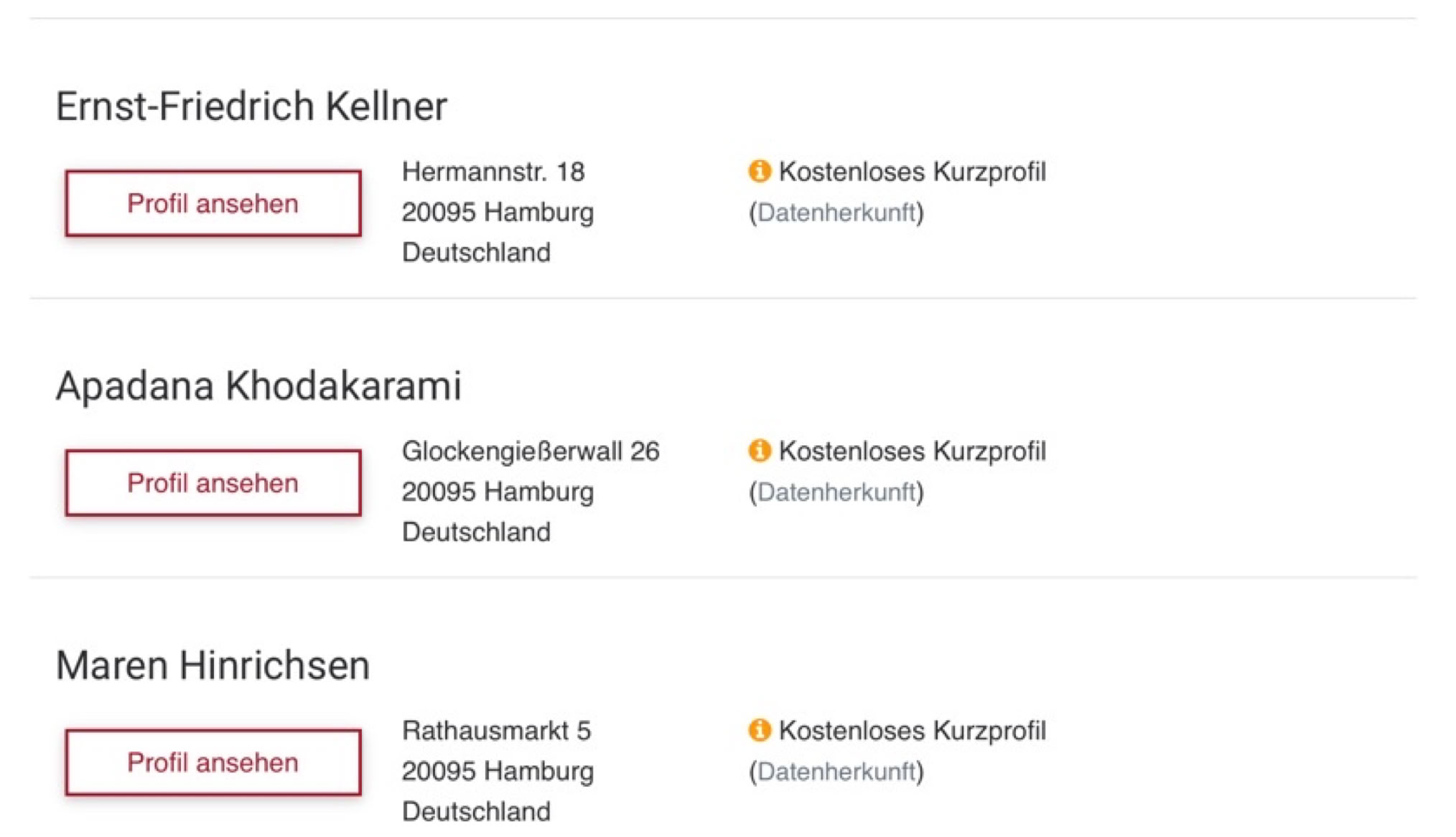Click the address line Glockengießerwall 26
Viewport: 1456px width, 837px height.
tap(530, 451)
